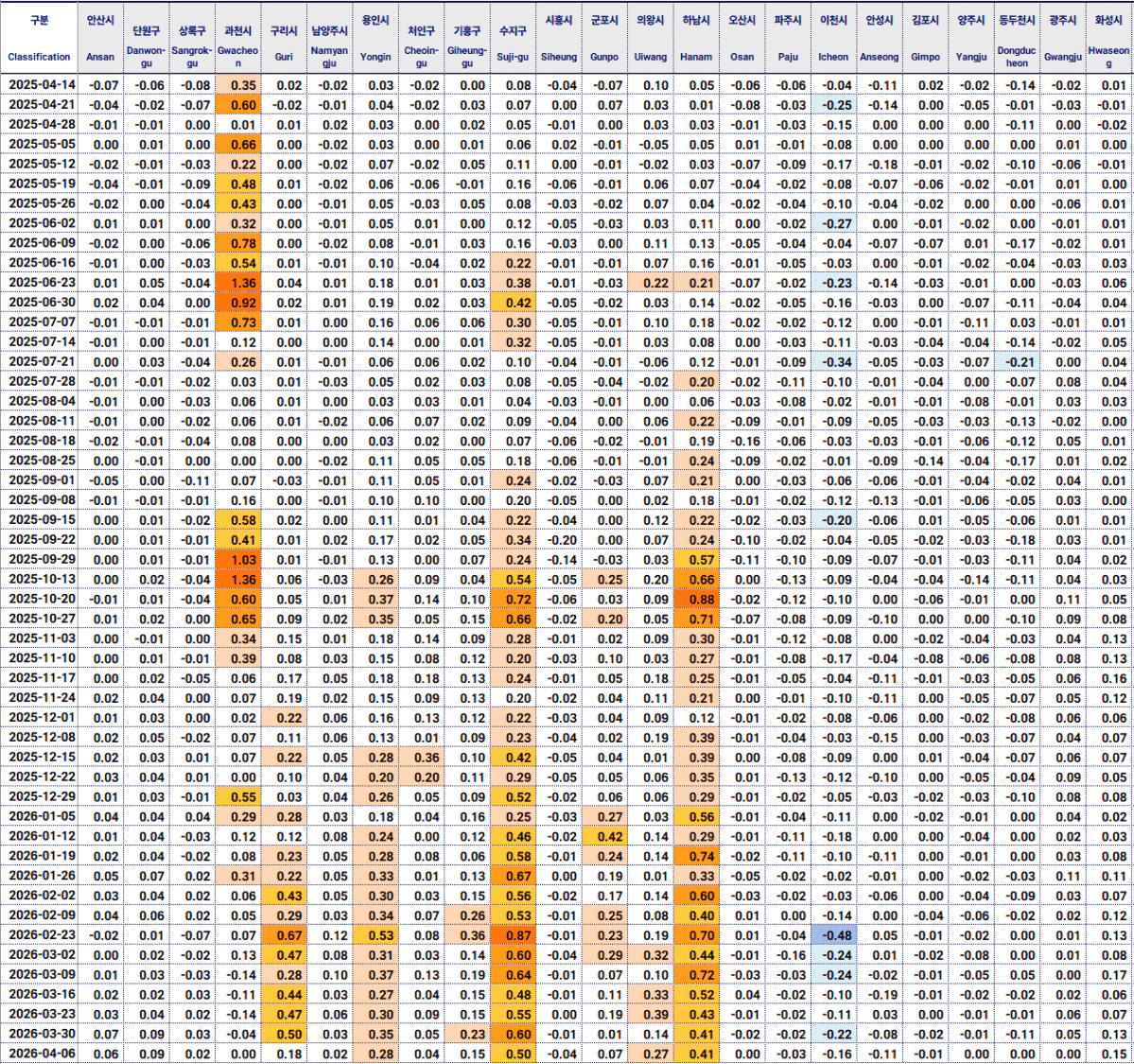
Task: Select the Anseong column header
Action: (x=880, y=37)
